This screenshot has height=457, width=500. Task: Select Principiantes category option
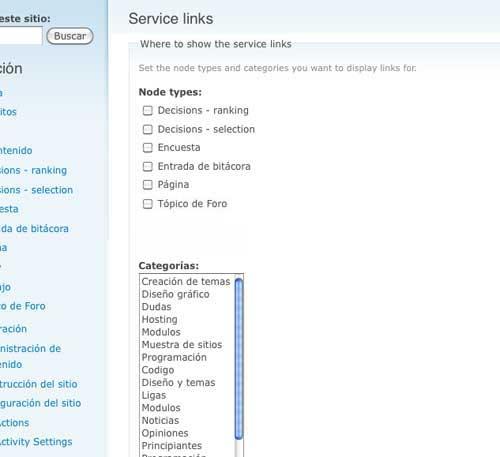pyautogui.click(x=172, y=446)
